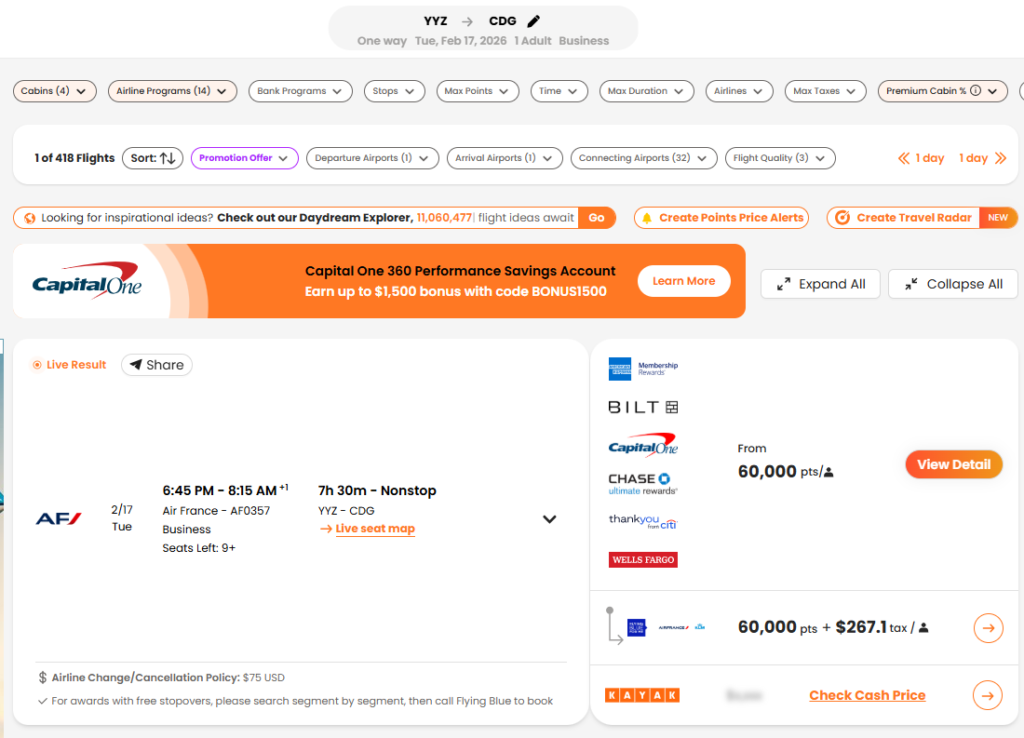Click the pencil icon to edit route
Viewport: 1024px width, 738px height.
coord(535,20)
